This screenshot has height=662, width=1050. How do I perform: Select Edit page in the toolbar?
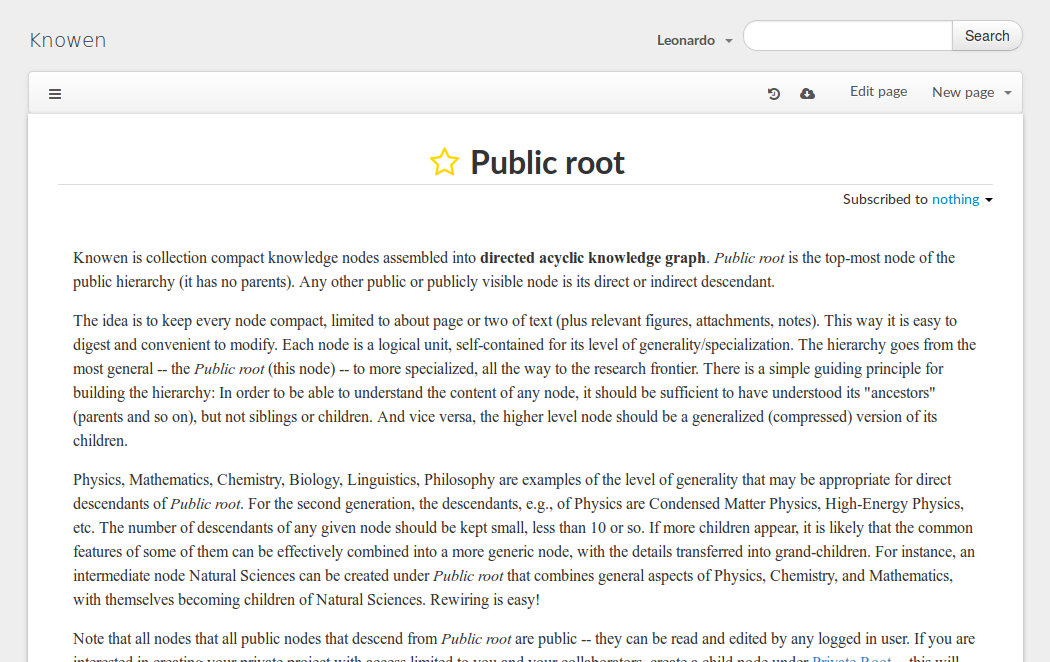[878, 92]
